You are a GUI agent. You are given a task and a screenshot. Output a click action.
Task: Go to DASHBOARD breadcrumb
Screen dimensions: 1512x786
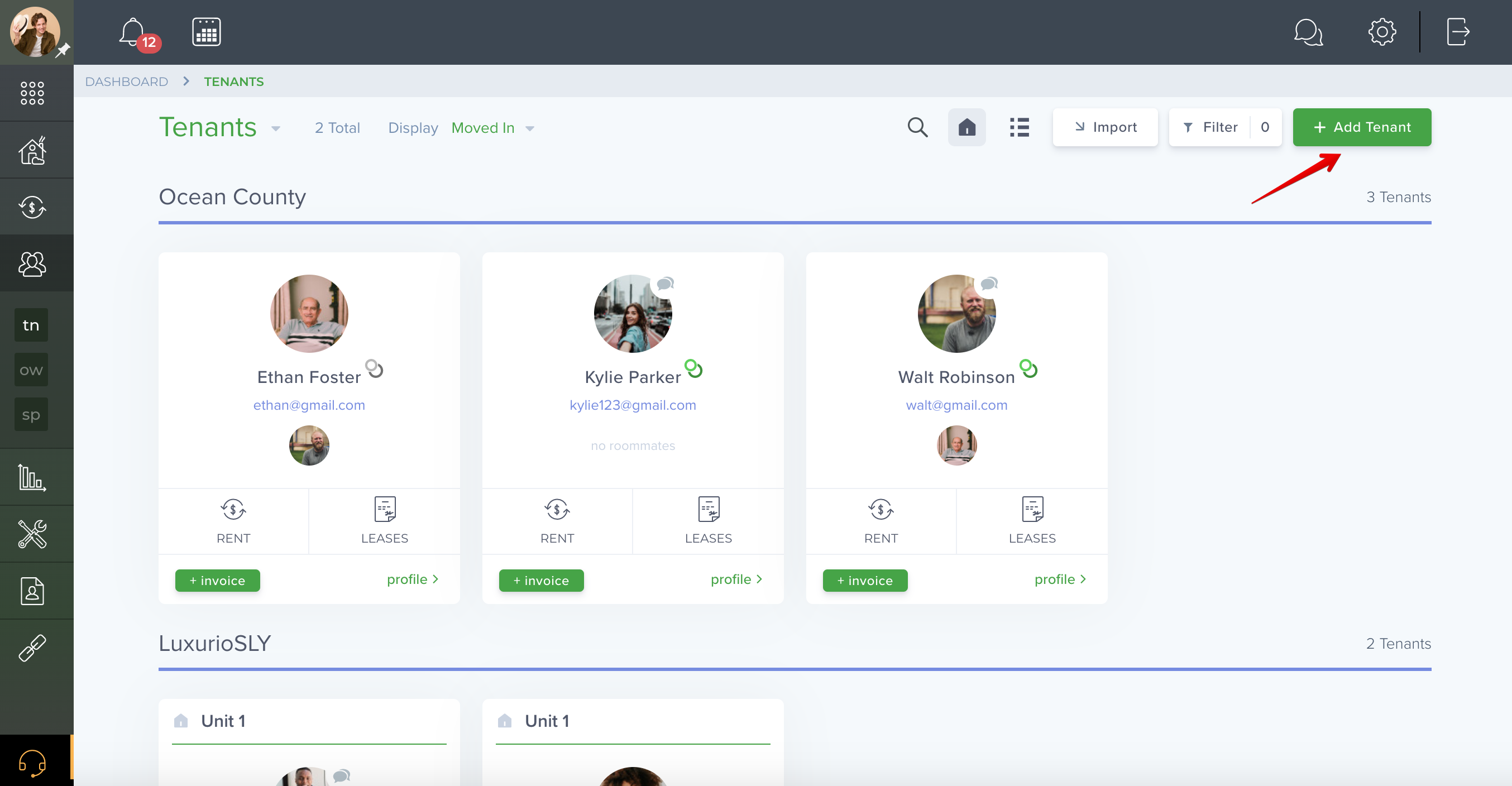(x=127, y=82)
